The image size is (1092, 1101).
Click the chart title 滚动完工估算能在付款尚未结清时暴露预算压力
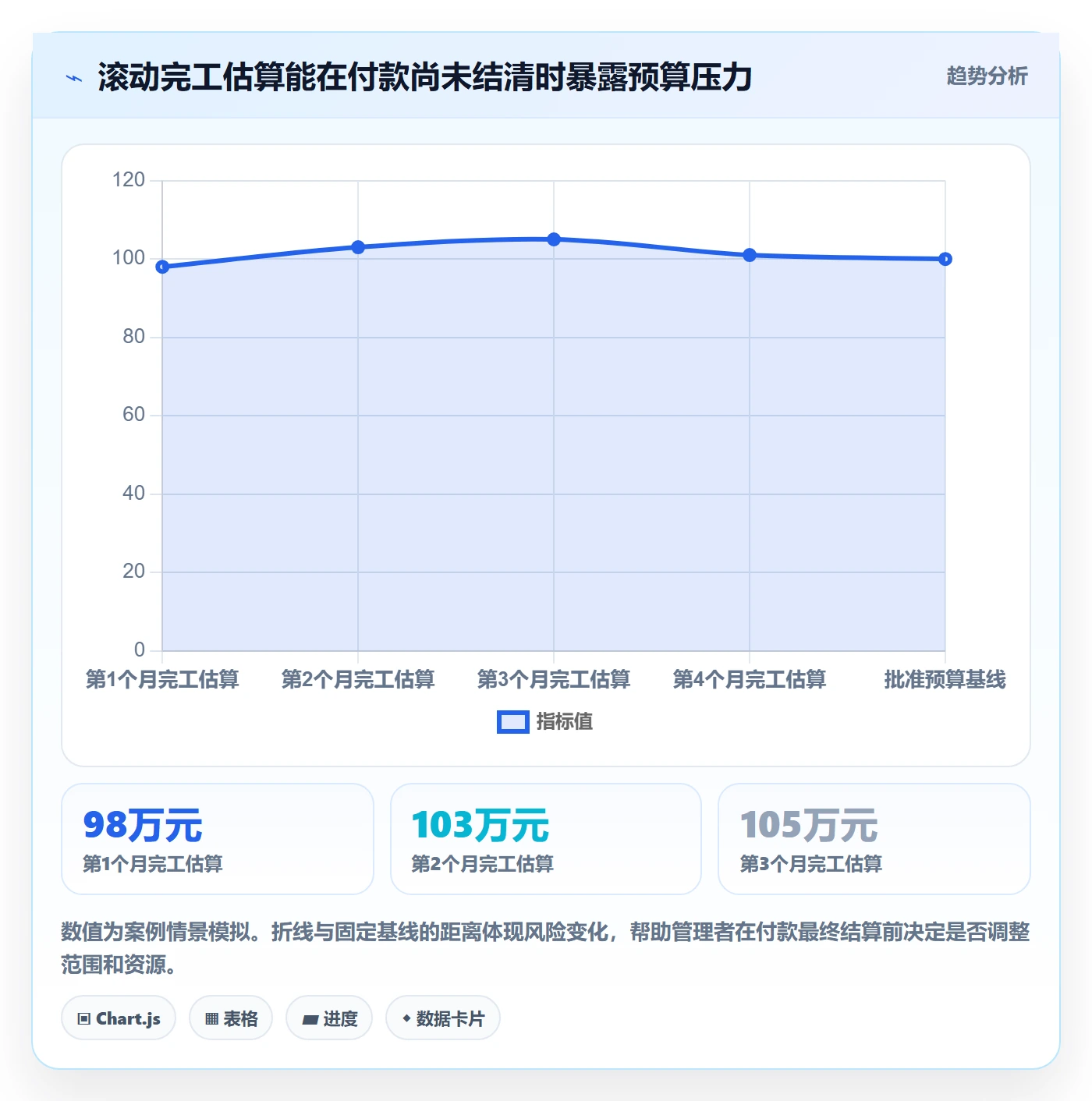[x=424, y=77]
